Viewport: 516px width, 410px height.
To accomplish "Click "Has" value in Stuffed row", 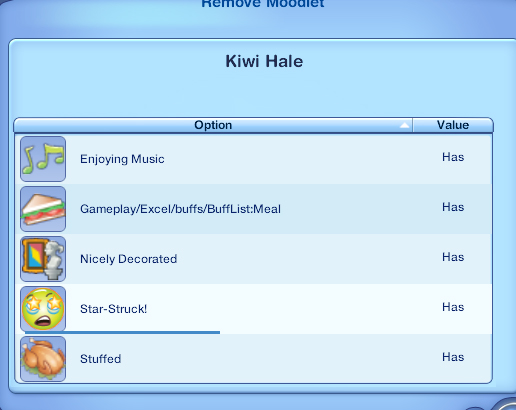I will pyautogui.click(x=453, y=357).
